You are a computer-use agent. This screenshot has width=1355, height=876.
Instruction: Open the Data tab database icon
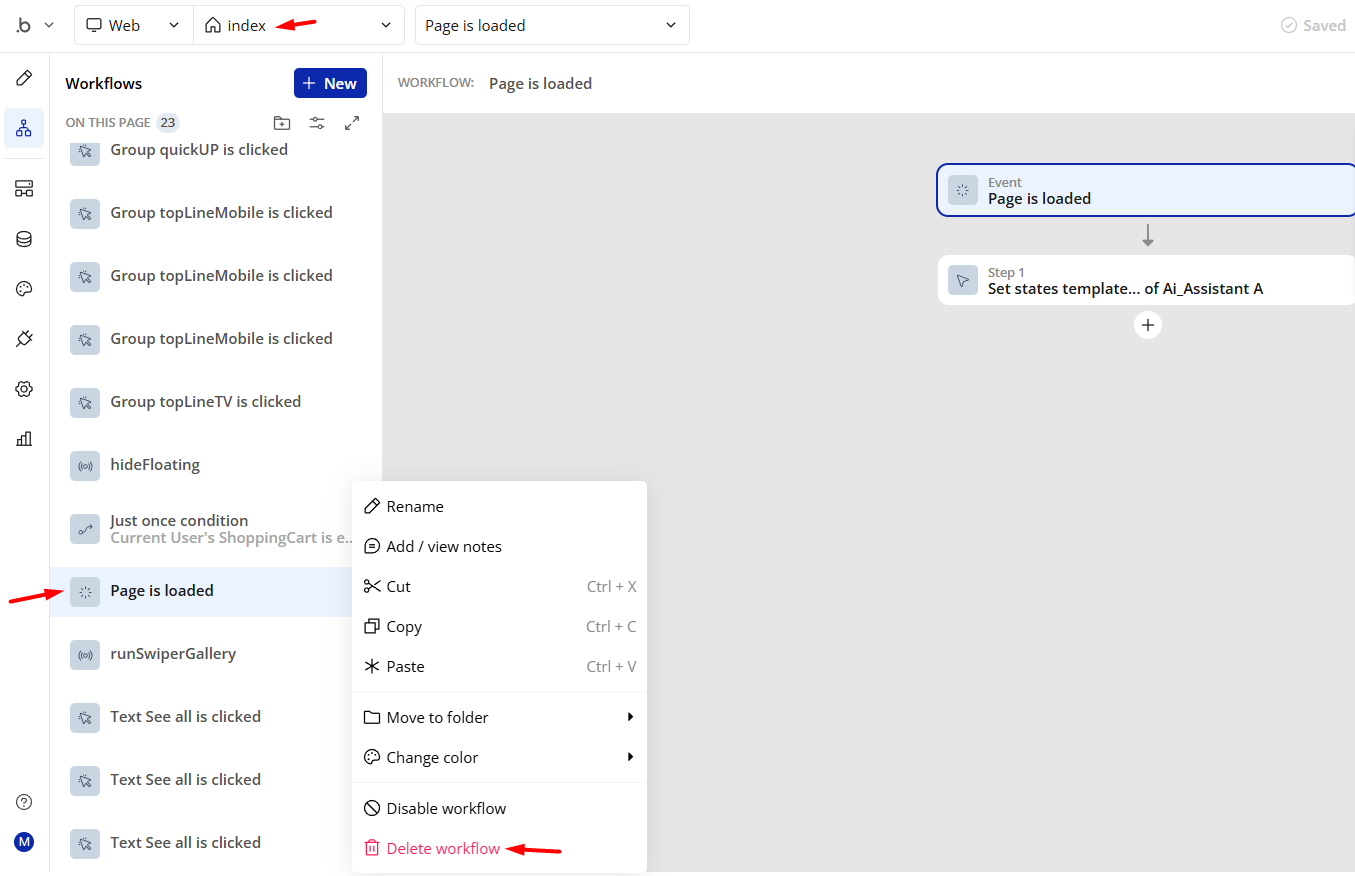tap(24, 239)
